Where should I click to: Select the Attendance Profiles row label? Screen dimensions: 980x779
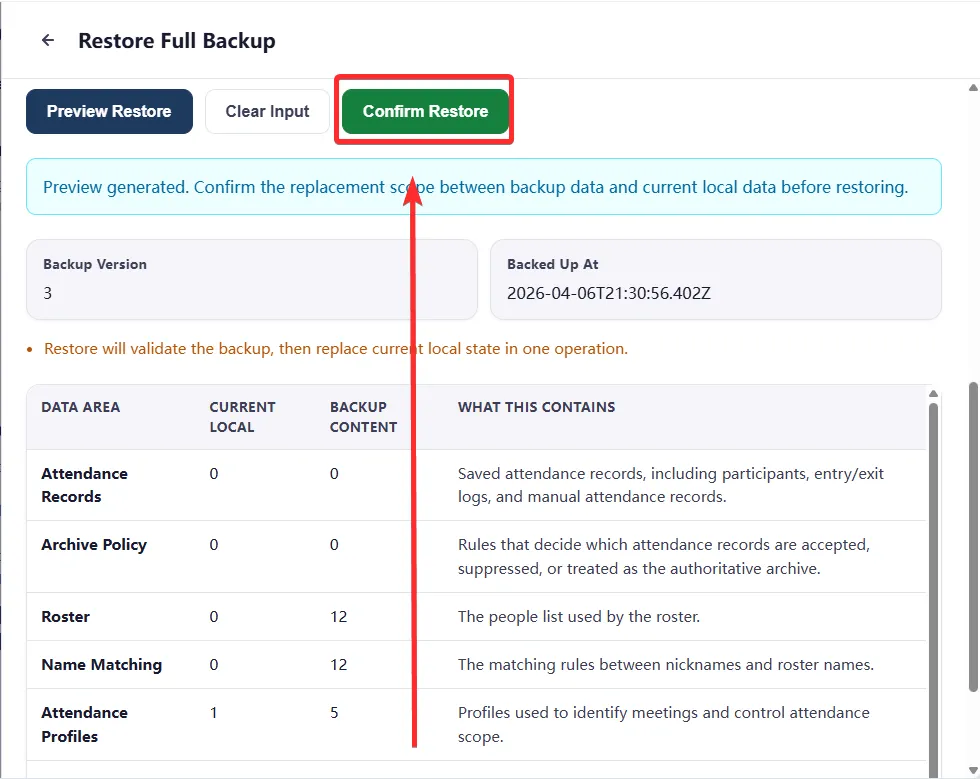(84, 725)
